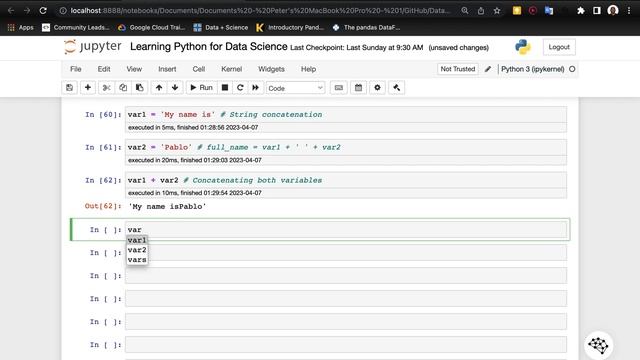Paste cells below icon
Image resolution: width=640 pixels, height=360 pixels.
[x=140, y=88]
